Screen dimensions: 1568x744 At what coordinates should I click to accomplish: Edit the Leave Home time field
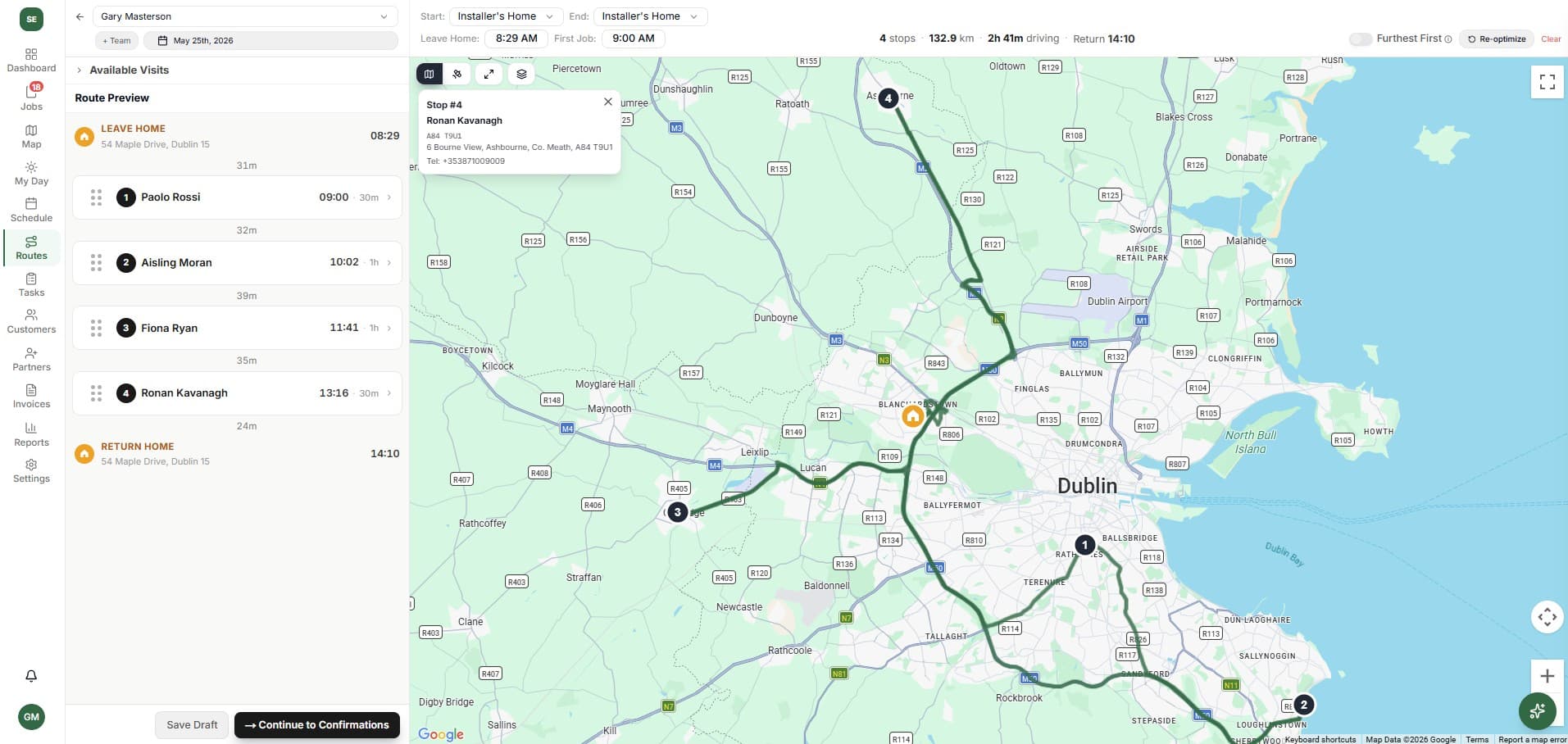coord(516,39)
